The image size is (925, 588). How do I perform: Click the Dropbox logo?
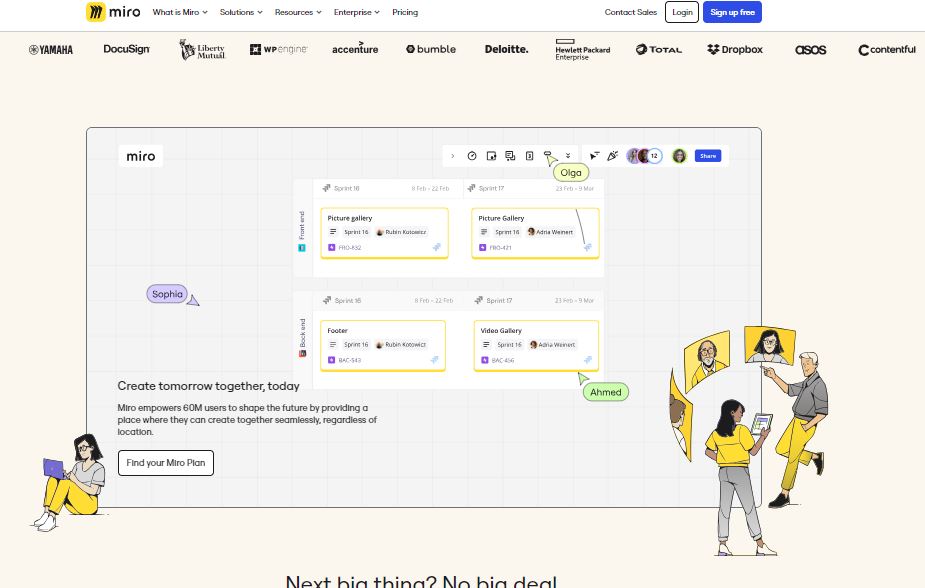click(734, 50)
